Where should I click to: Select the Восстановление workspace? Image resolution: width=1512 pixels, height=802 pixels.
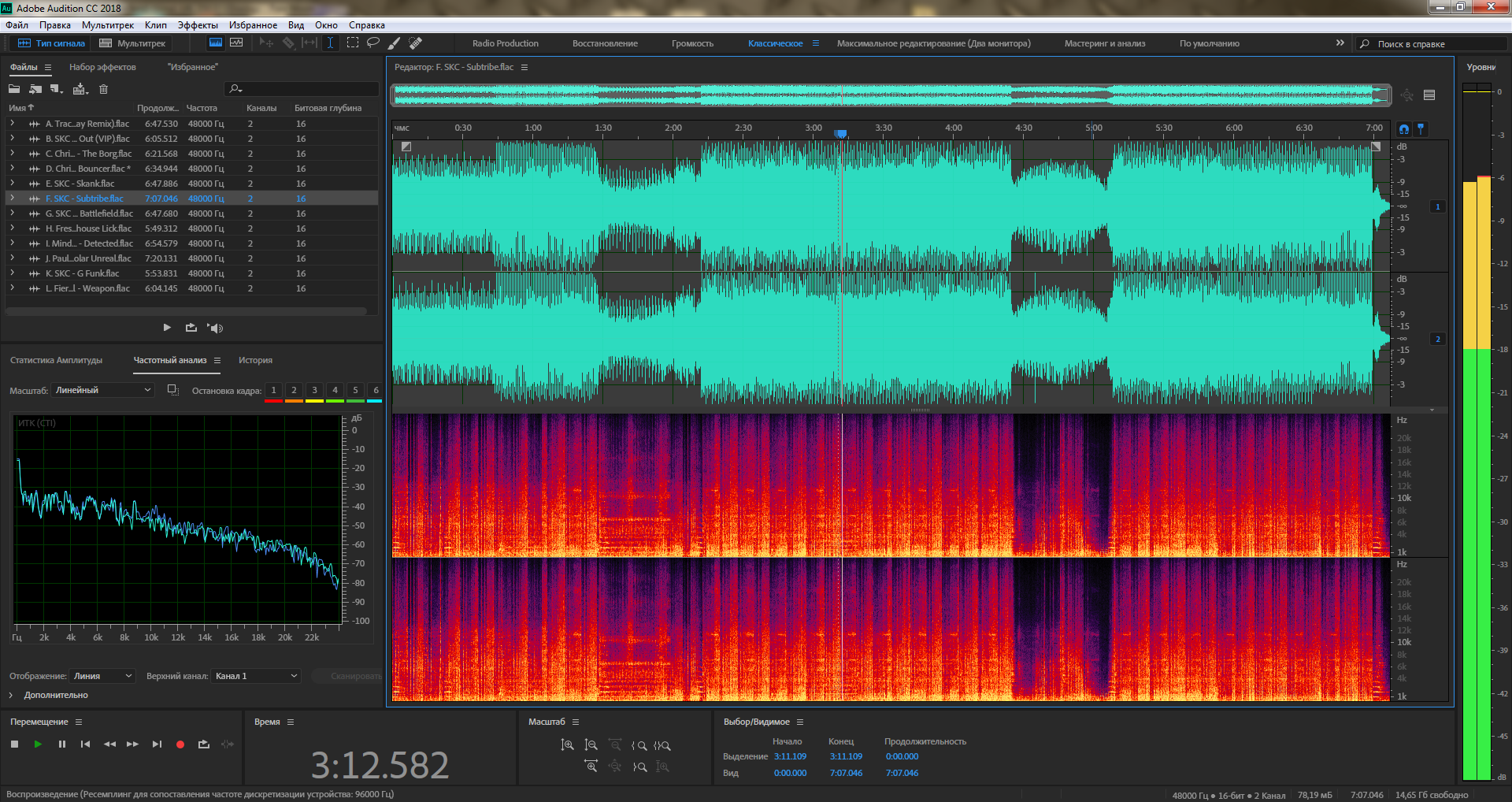[605, 43]
